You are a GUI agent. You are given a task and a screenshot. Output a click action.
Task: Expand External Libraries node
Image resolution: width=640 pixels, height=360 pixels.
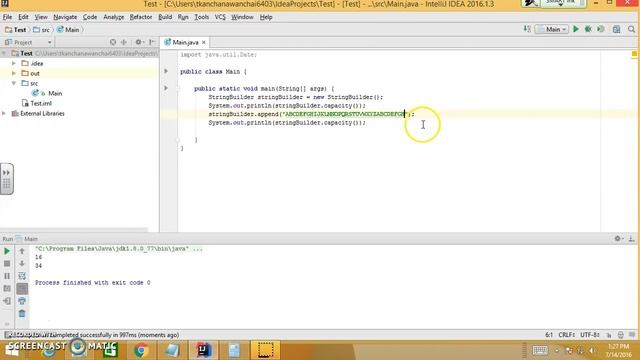(x=4, y=113)
